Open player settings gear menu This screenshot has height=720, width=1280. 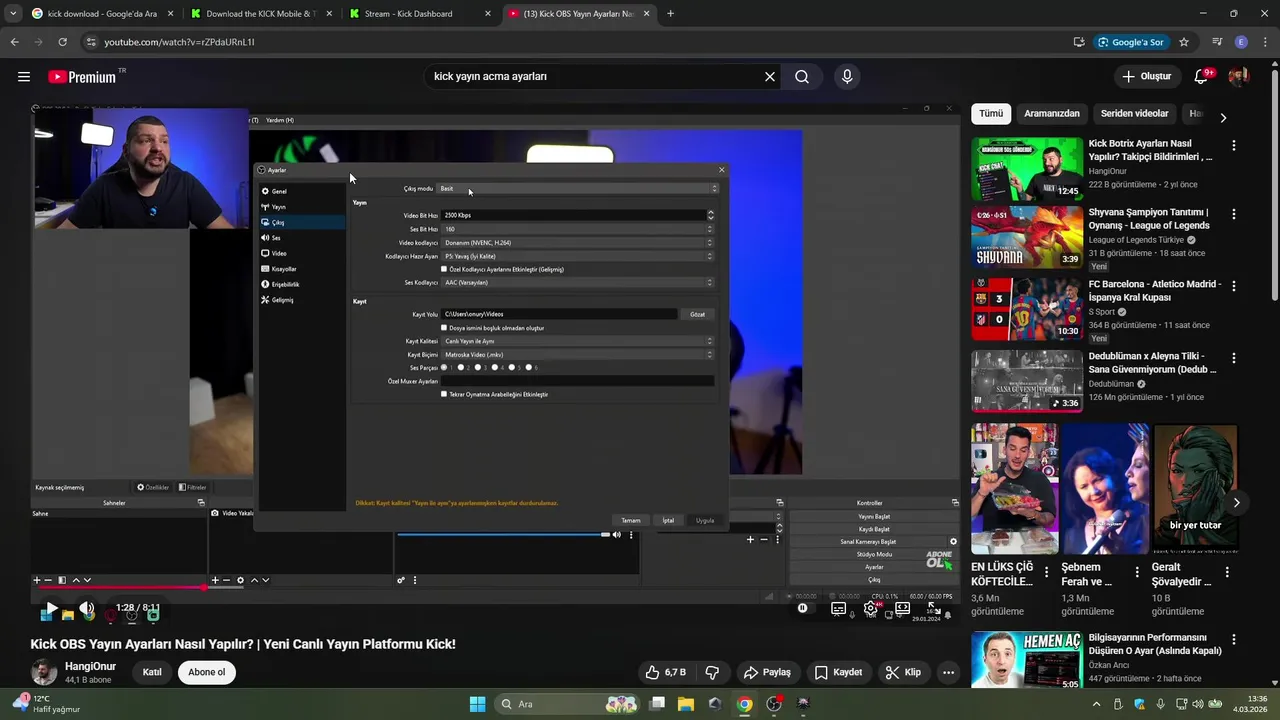(871, 608)
